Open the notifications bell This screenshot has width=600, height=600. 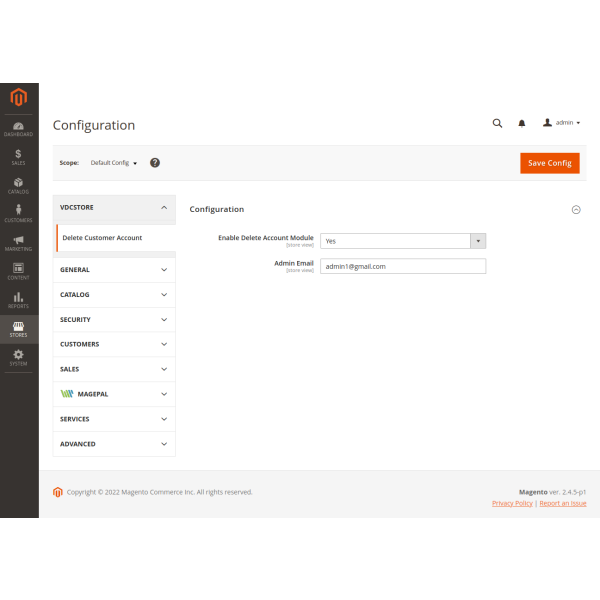point(521,123)
